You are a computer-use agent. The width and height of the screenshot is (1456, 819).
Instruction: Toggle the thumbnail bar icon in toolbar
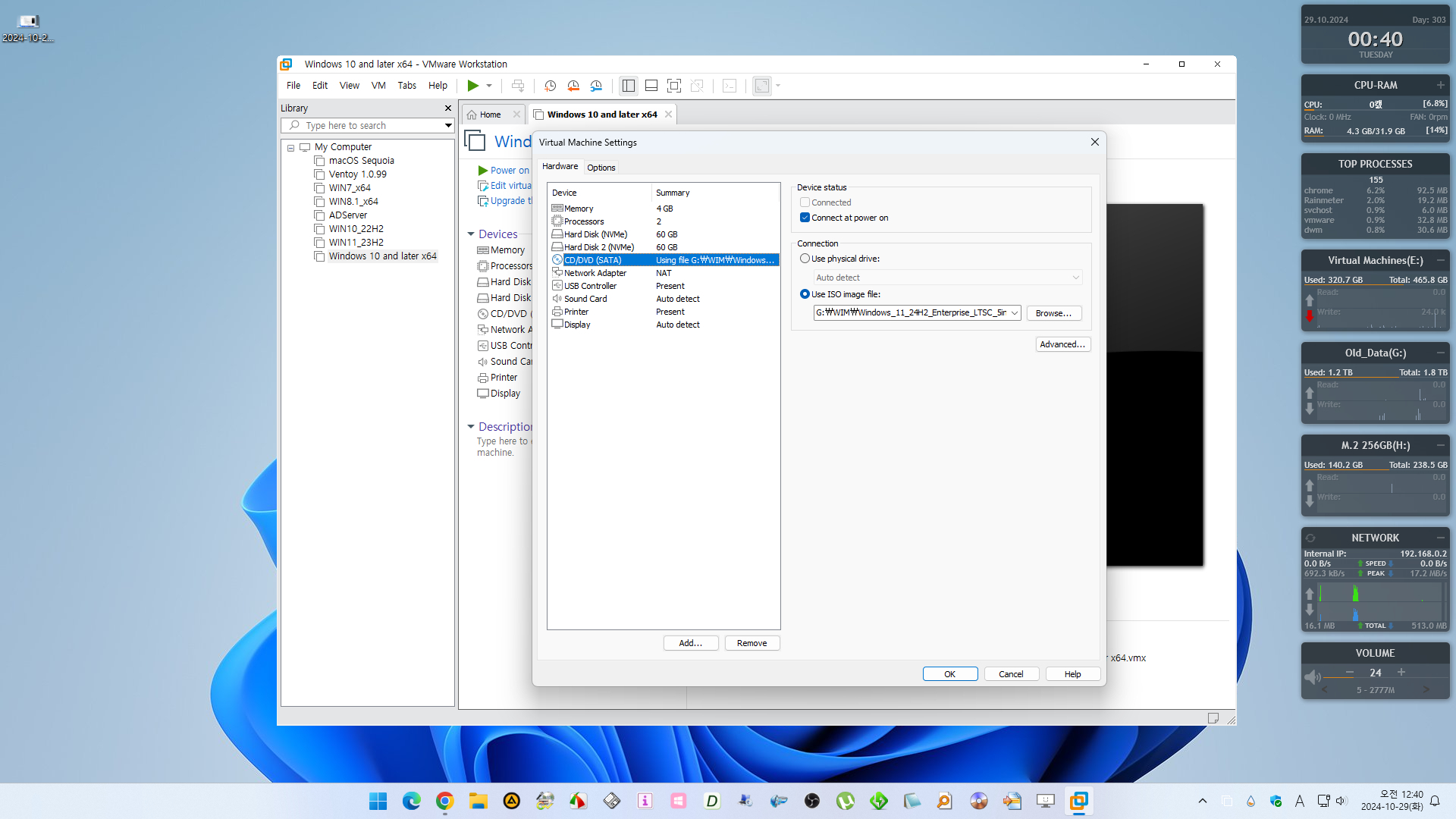pyautogui.click(x=651, y=86)
